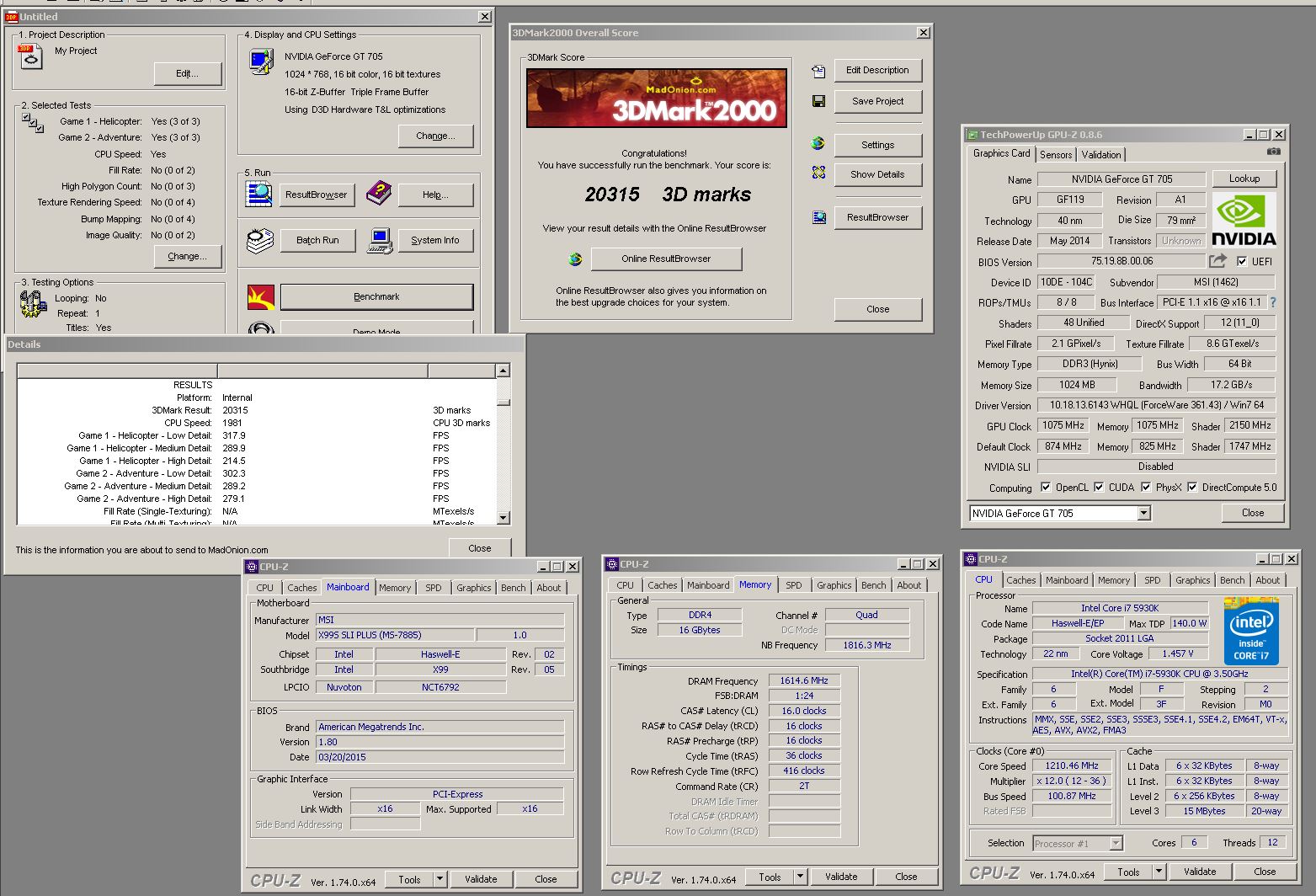Click Validate button in Memory CPU-Z window
Viewport: 1316px width, 896px height.
pyautogui.click(x=841, y=876)
